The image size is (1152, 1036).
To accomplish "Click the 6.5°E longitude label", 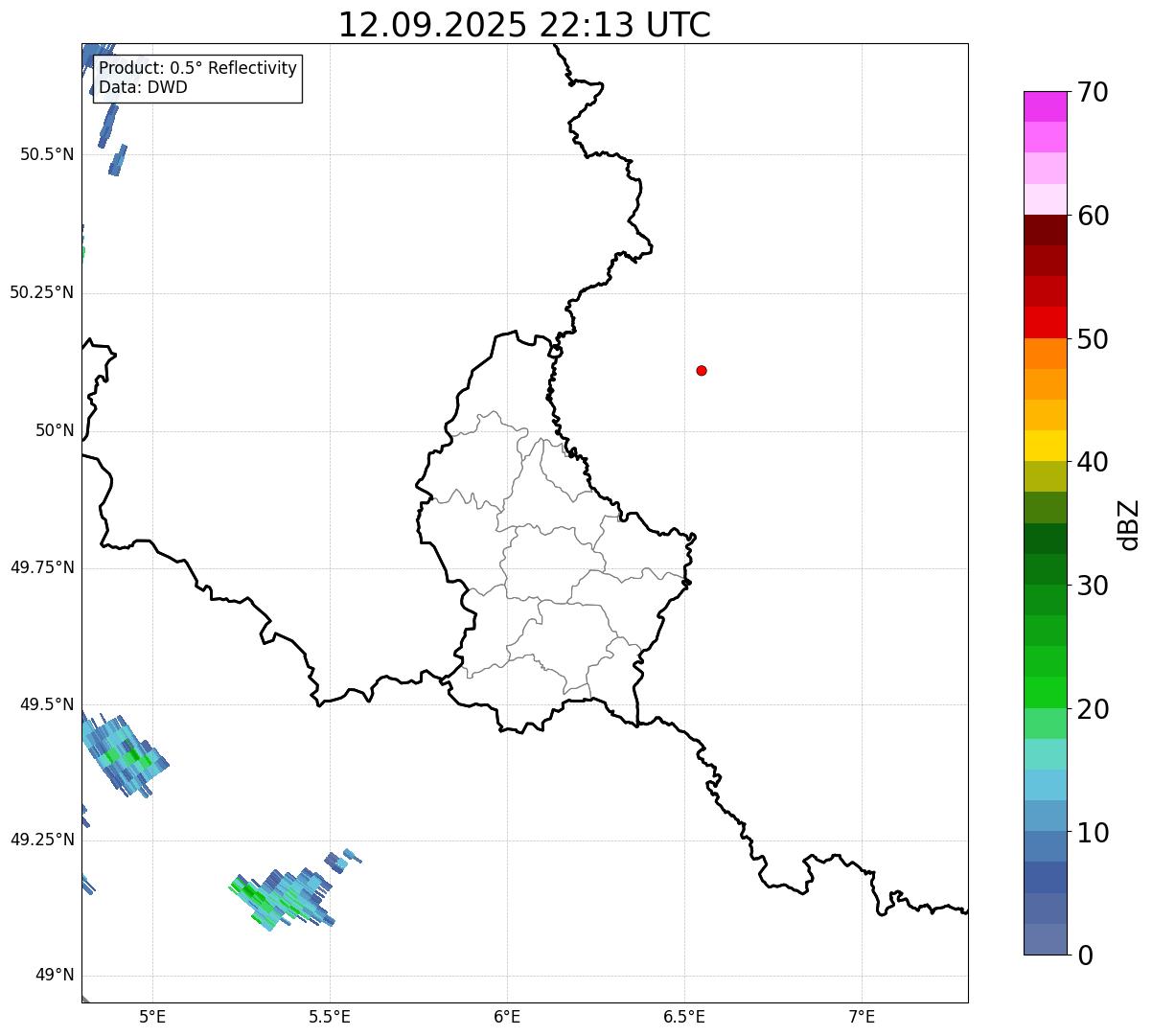I will [x=684, y=1016].
